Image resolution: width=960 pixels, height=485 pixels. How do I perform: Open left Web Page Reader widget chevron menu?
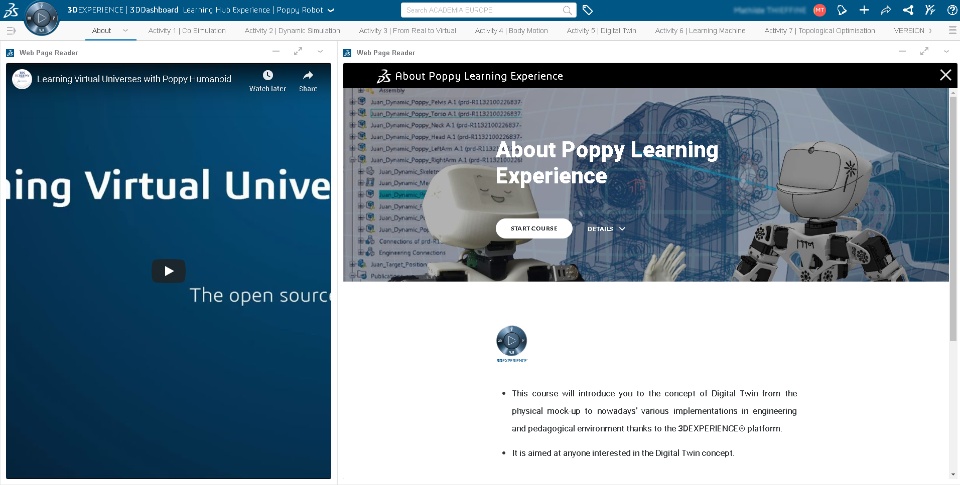coord(320,52)
